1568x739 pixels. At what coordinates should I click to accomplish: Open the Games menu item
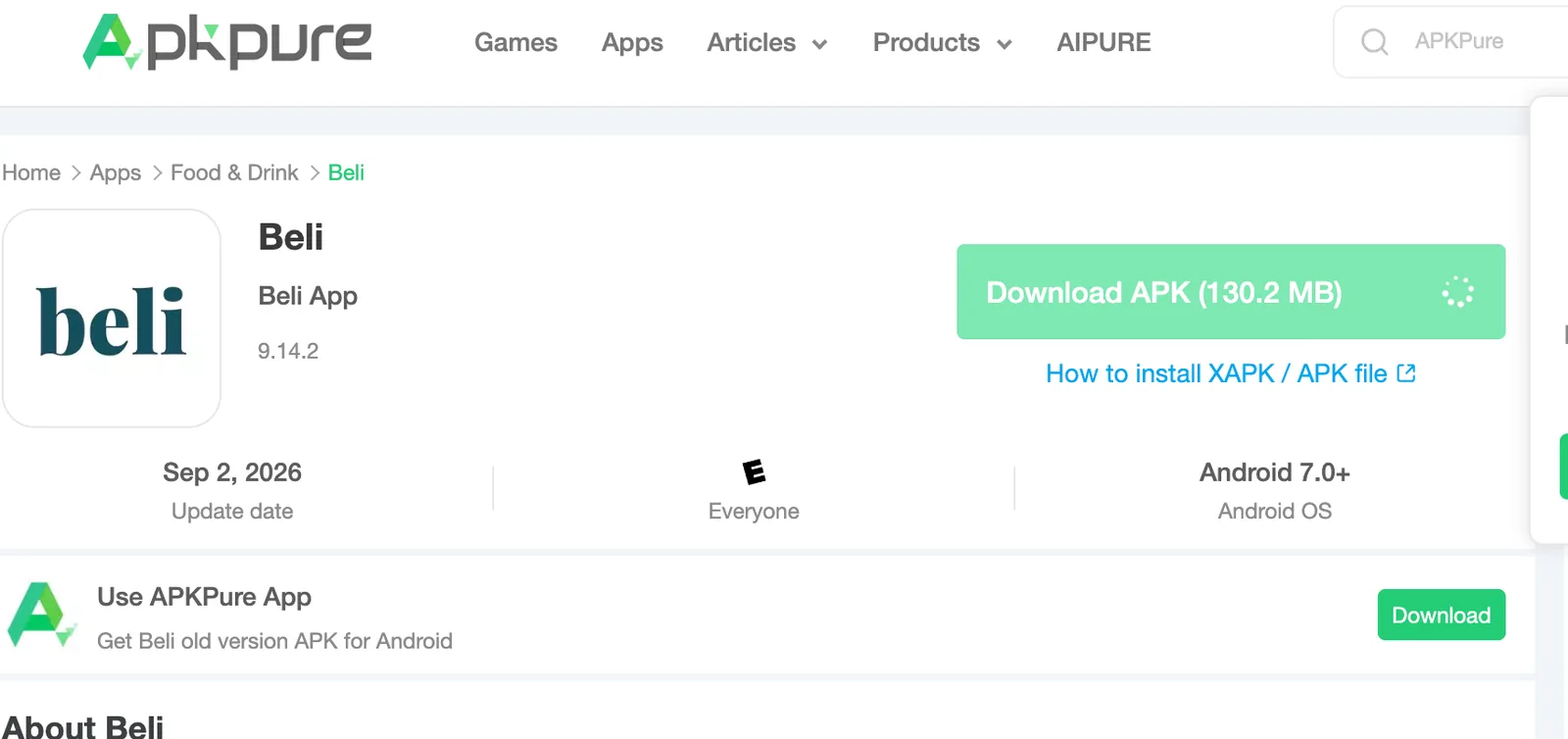pyautogui.click(x=515, y=42)
